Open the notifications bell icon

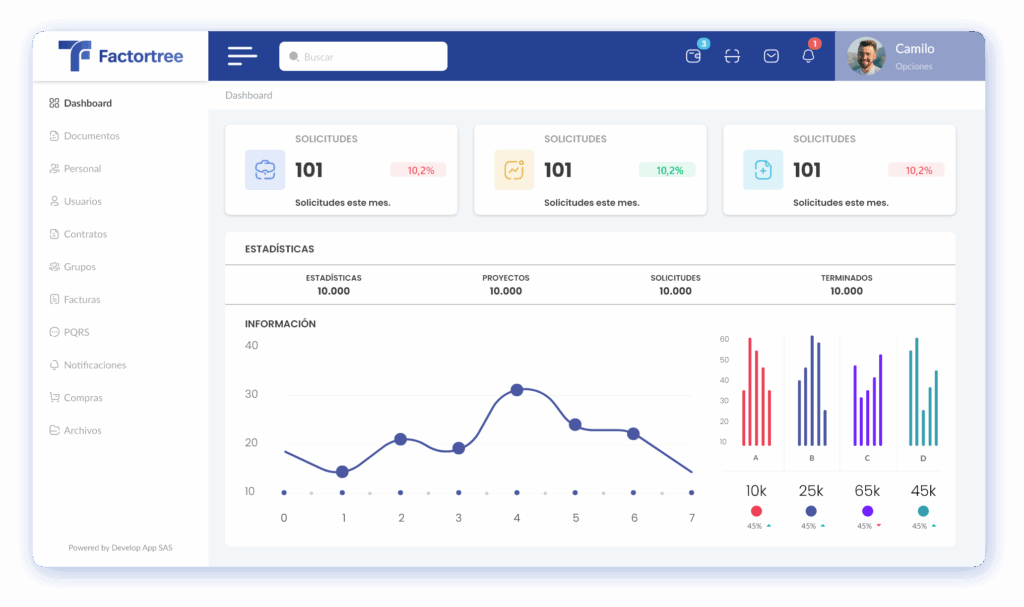(x=809, y=56)
